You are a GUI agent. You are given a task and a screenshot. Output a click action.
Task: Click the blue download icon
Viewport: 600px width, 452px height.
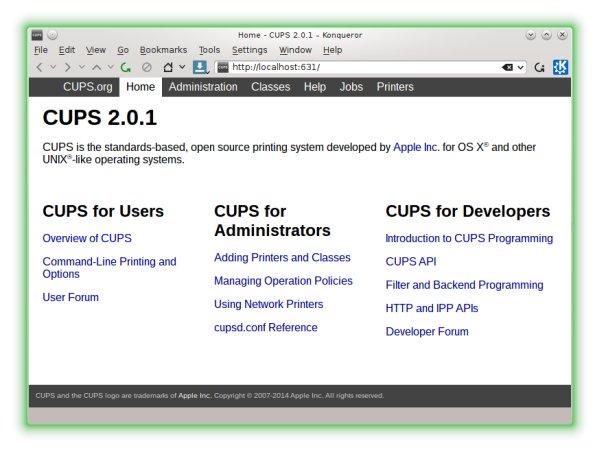[x=200, y=67]
